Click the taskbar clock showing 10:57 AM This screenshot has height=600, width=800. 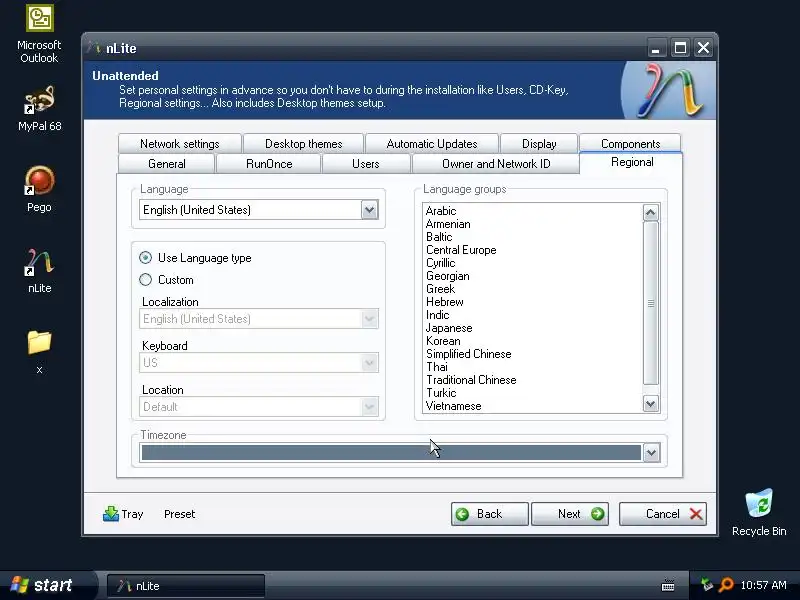point(763,585)
